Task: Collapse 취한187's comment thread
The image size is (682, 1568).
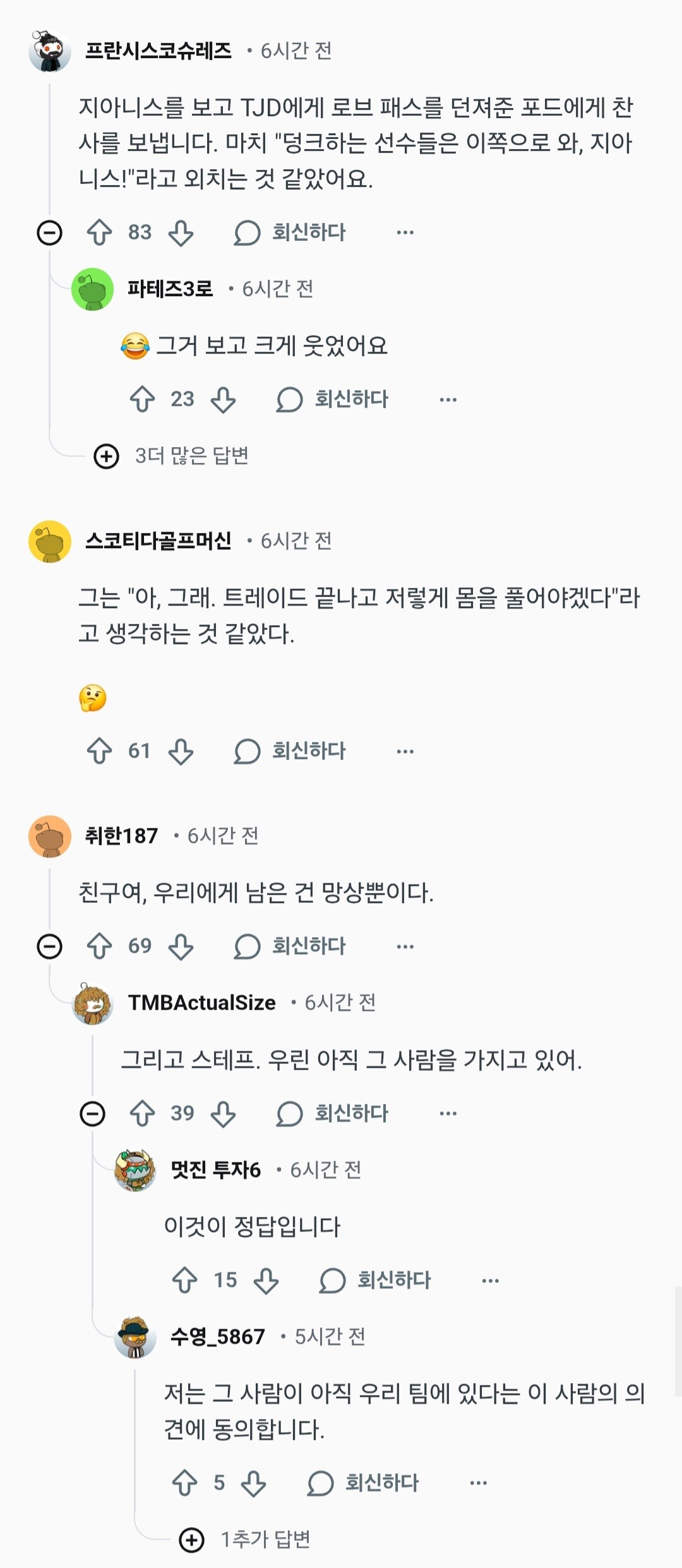Action: point(49,946)
